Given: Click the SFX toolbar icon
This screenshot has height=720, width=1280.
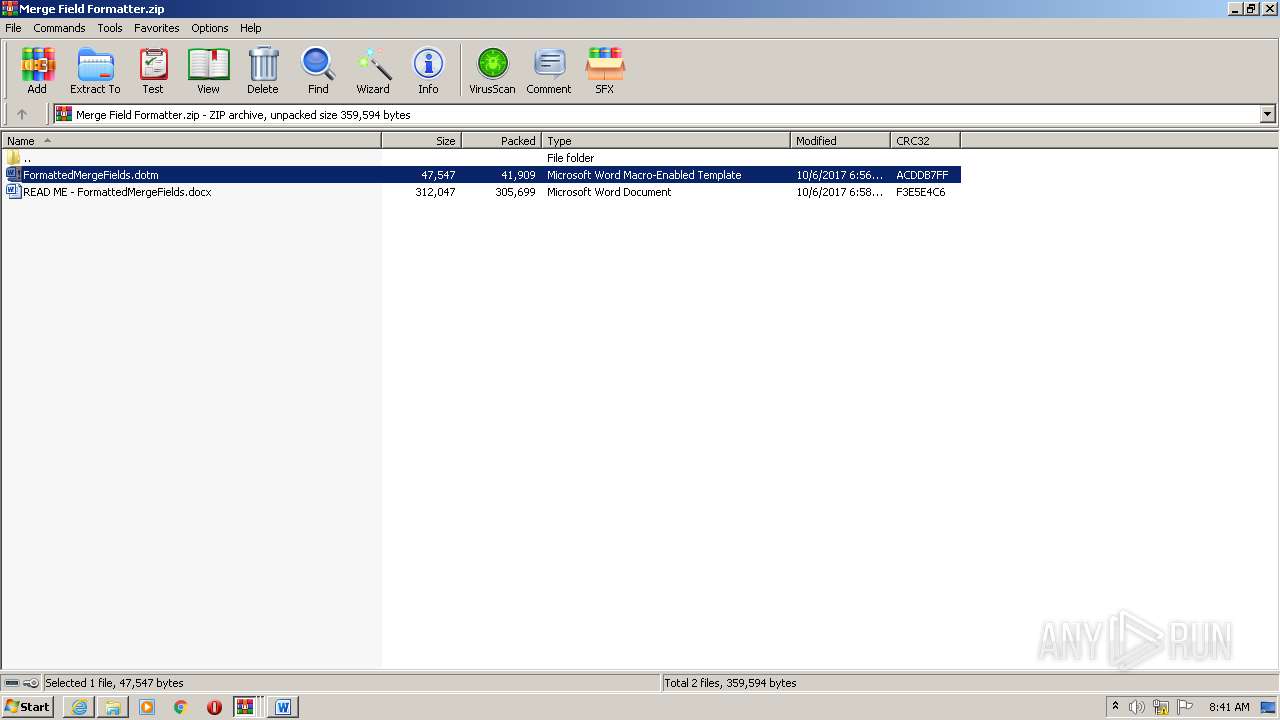Looking at the screenshot, I should (x=605, y=70).
